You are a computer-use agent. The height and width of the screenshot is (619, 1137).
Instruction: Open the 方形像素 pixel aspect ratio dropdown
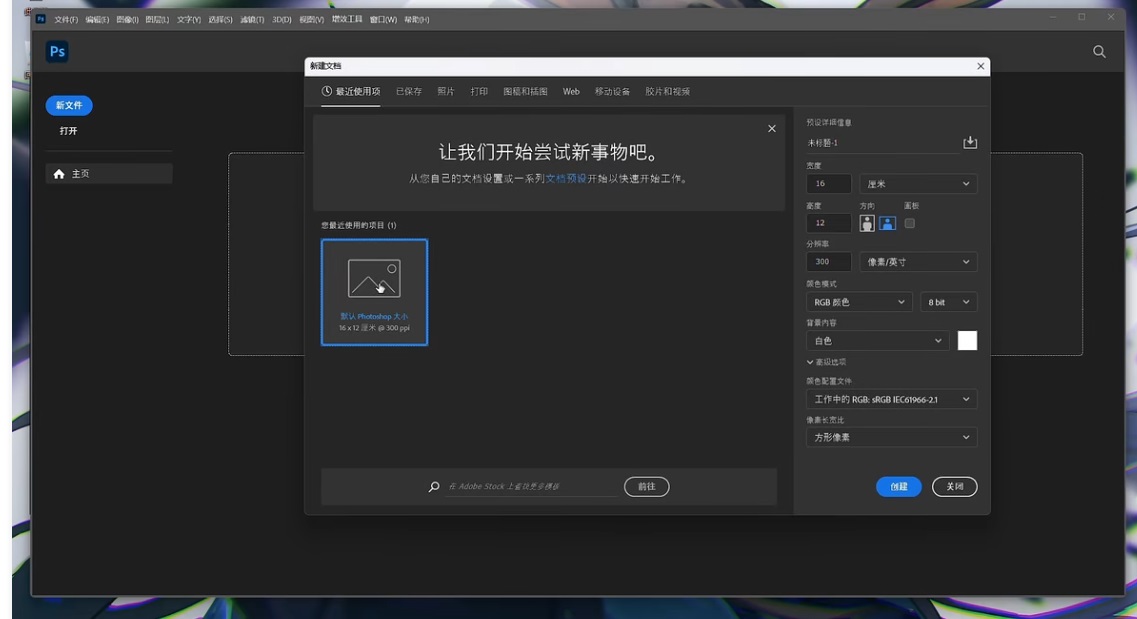(x=891, y=437)
